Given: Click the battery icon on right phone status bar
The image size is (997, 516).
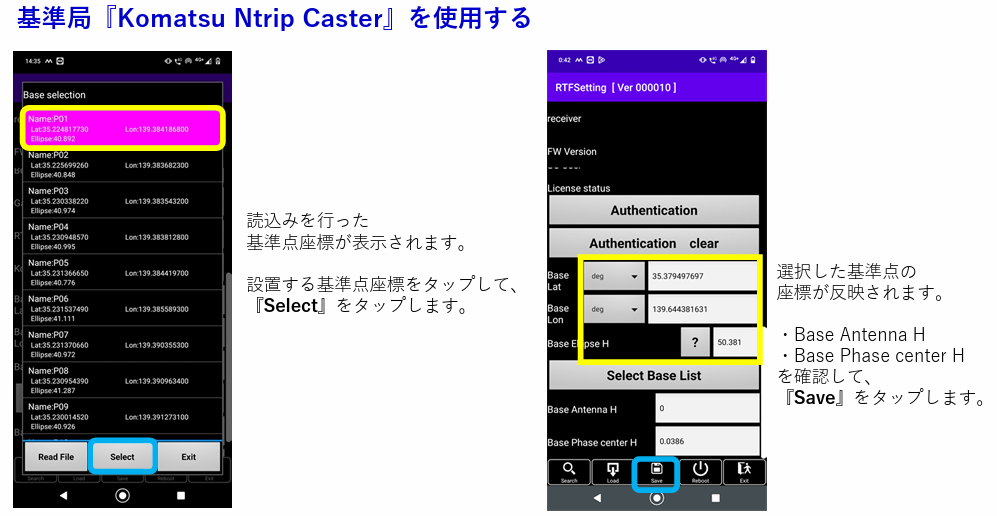Looking at the screenshot, I should [753, 60].
